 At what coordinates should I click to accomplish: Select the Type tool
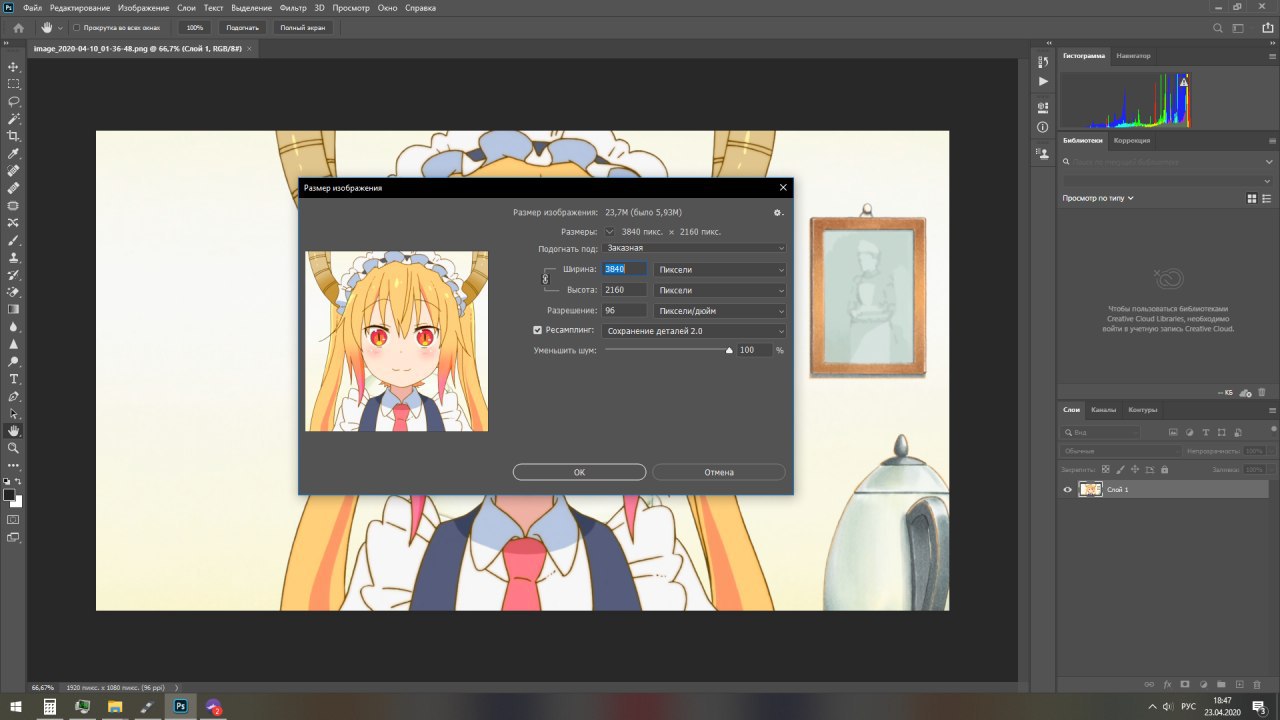coord(14,379)
